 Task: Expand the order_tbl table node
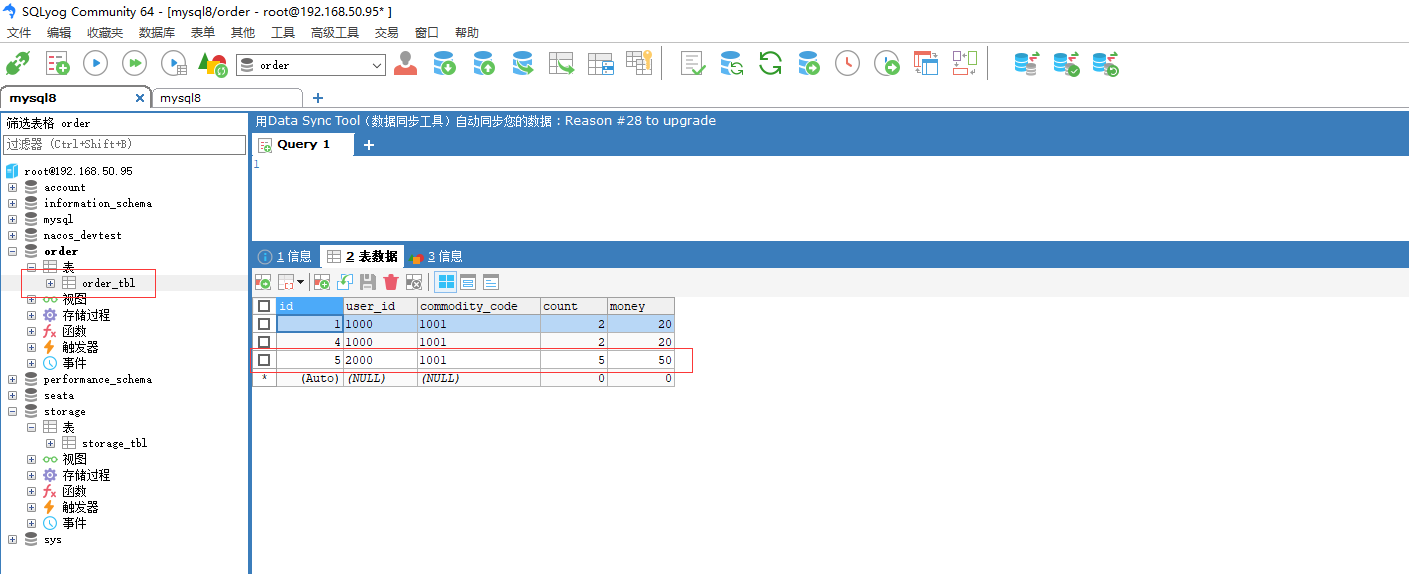coord(50,283)
